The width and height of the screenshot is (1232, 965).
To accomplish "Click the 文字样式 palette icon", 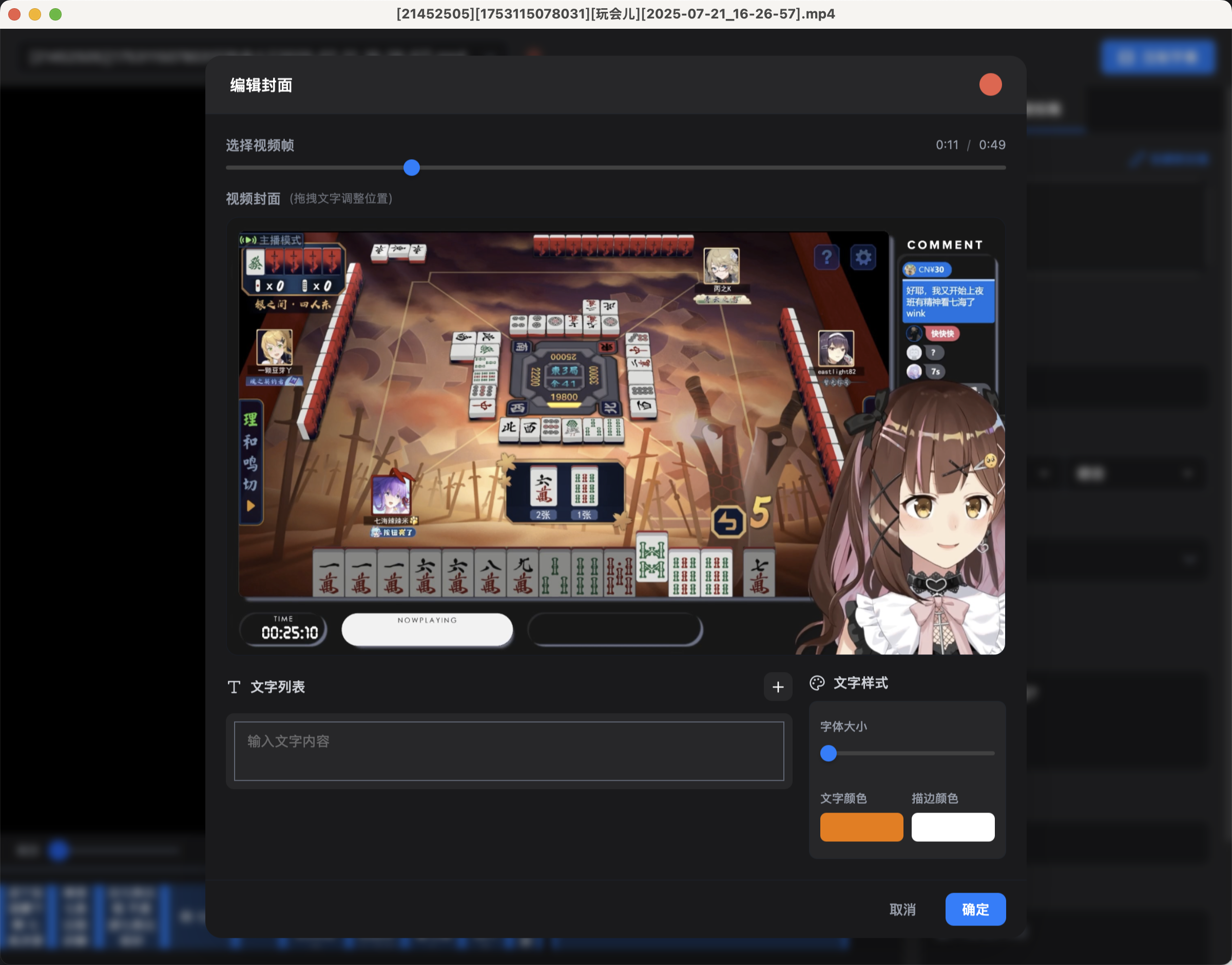I will [816, 683].
